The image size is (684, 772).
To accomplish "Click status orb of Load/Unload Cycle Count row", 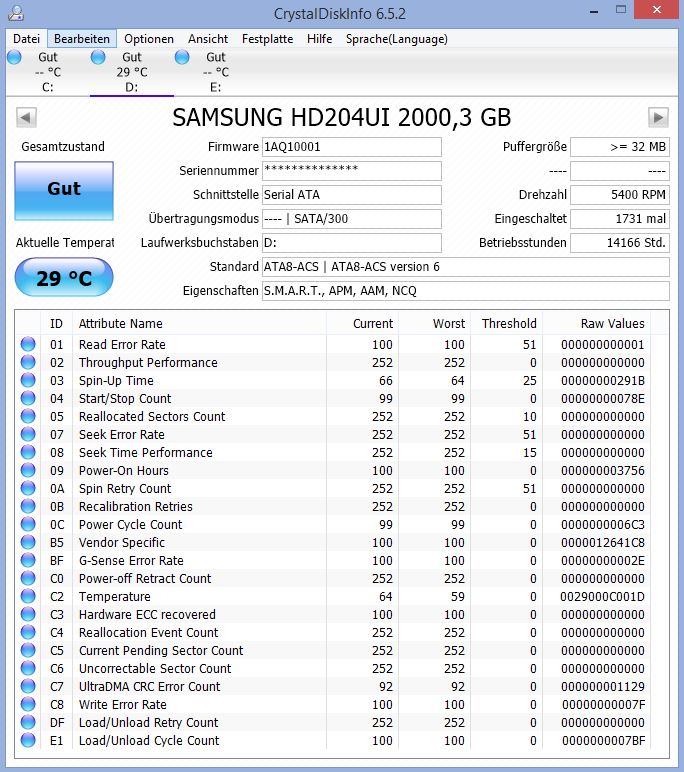I will pos(28,740).
